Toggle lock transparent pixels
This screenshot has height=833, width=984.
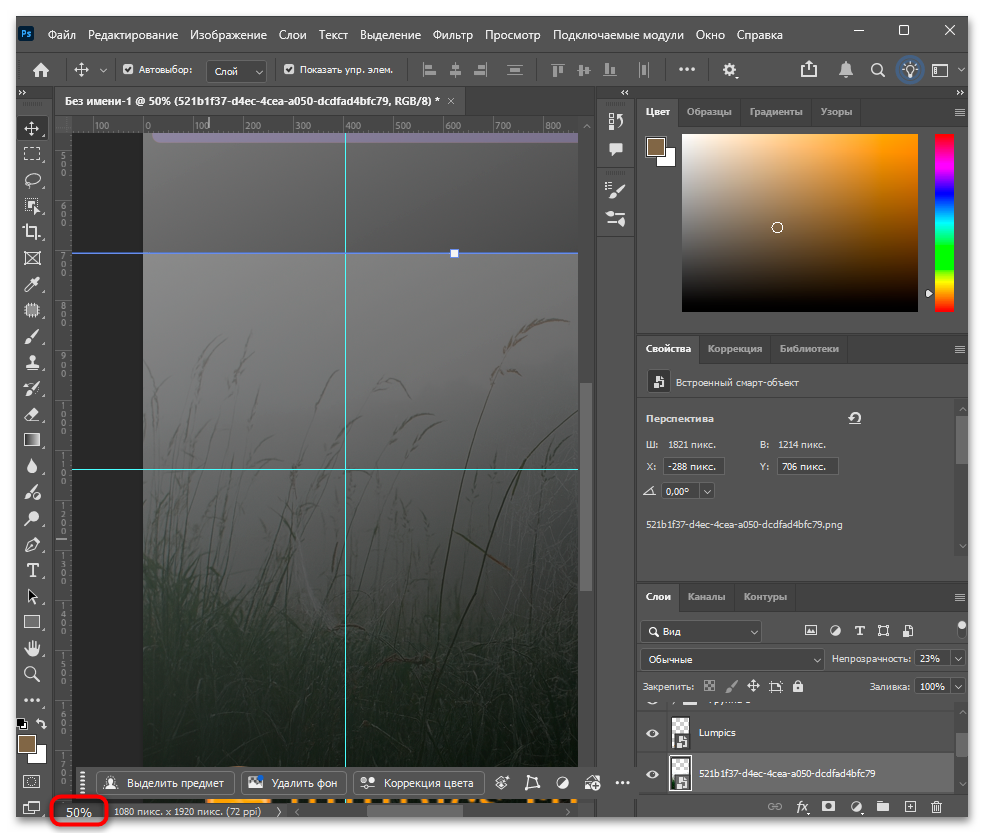tap(709, 687)
